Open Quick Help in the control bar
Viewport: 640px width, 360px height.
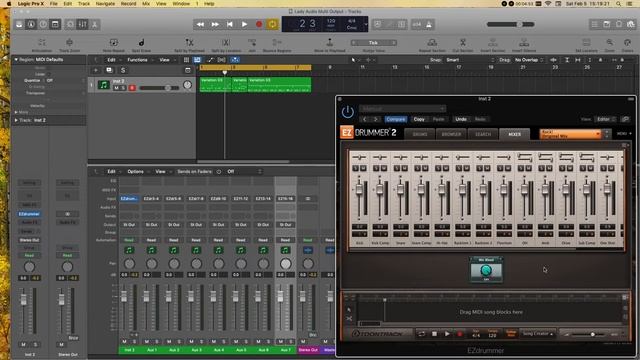pos(43,24)
